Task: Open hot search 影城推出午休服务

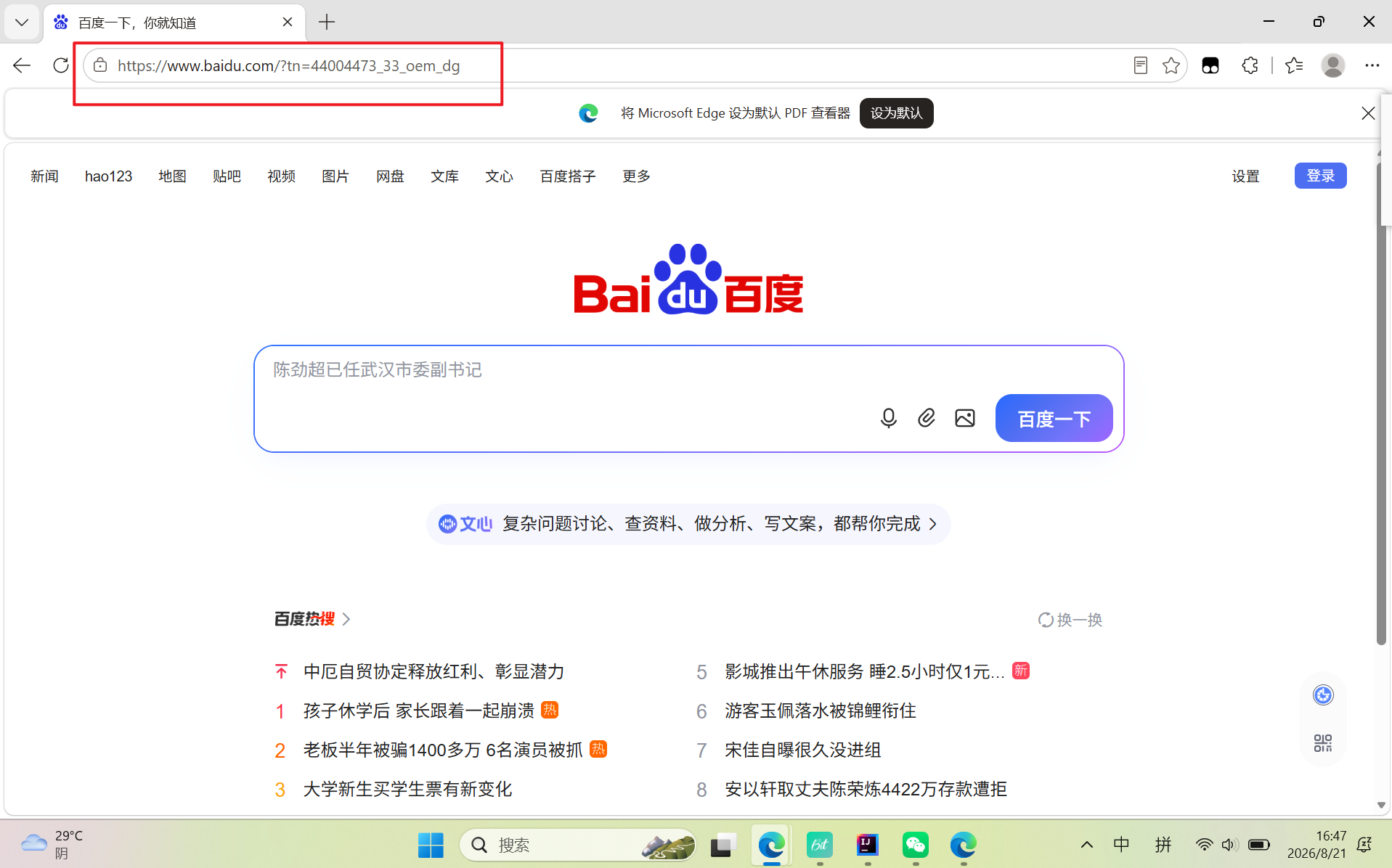Action: 864,671
